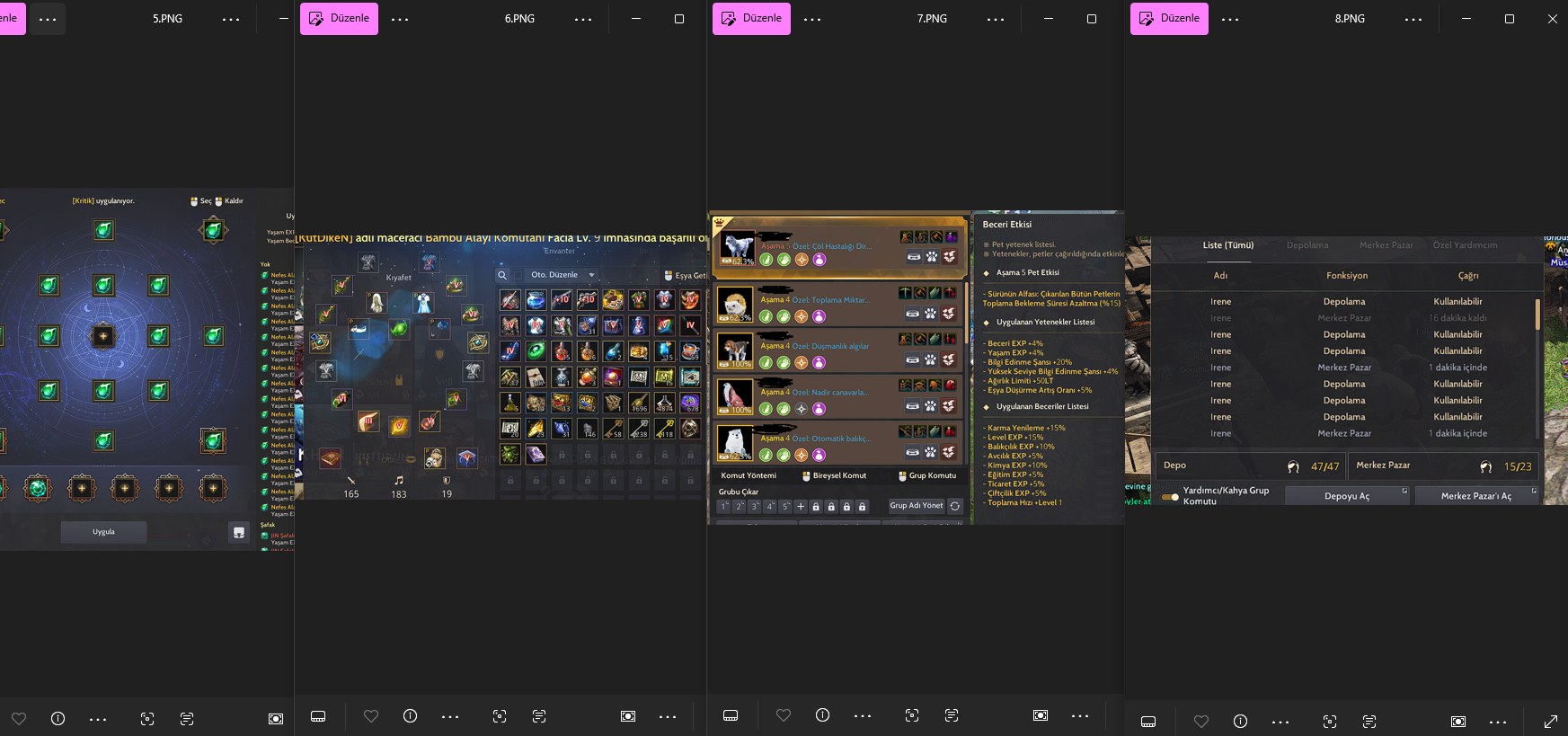Open bottom-right more menu in 7.PNG window
This screenshot has height=736, width=1568.
coord(1080,716)
